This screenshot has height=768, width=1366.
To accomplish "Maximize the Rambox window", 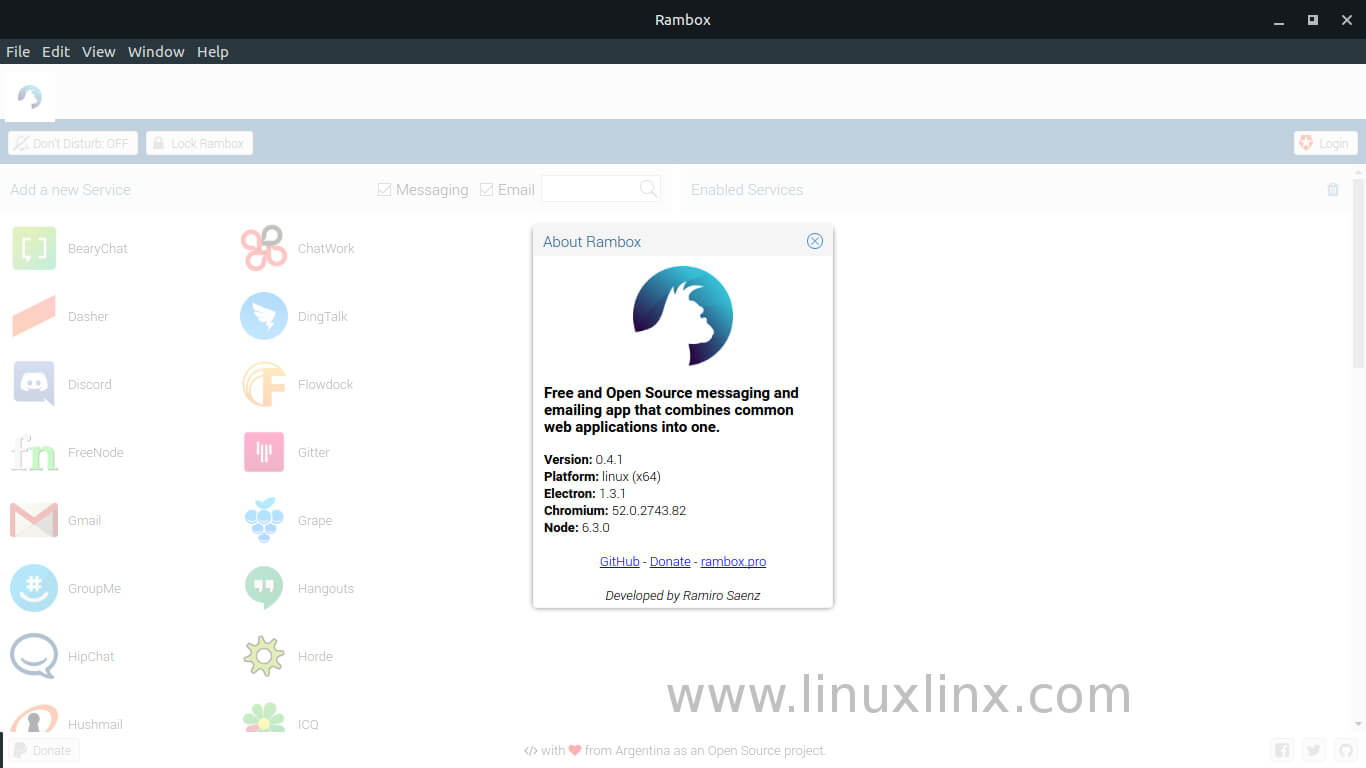I will [x=1313, y=19].
